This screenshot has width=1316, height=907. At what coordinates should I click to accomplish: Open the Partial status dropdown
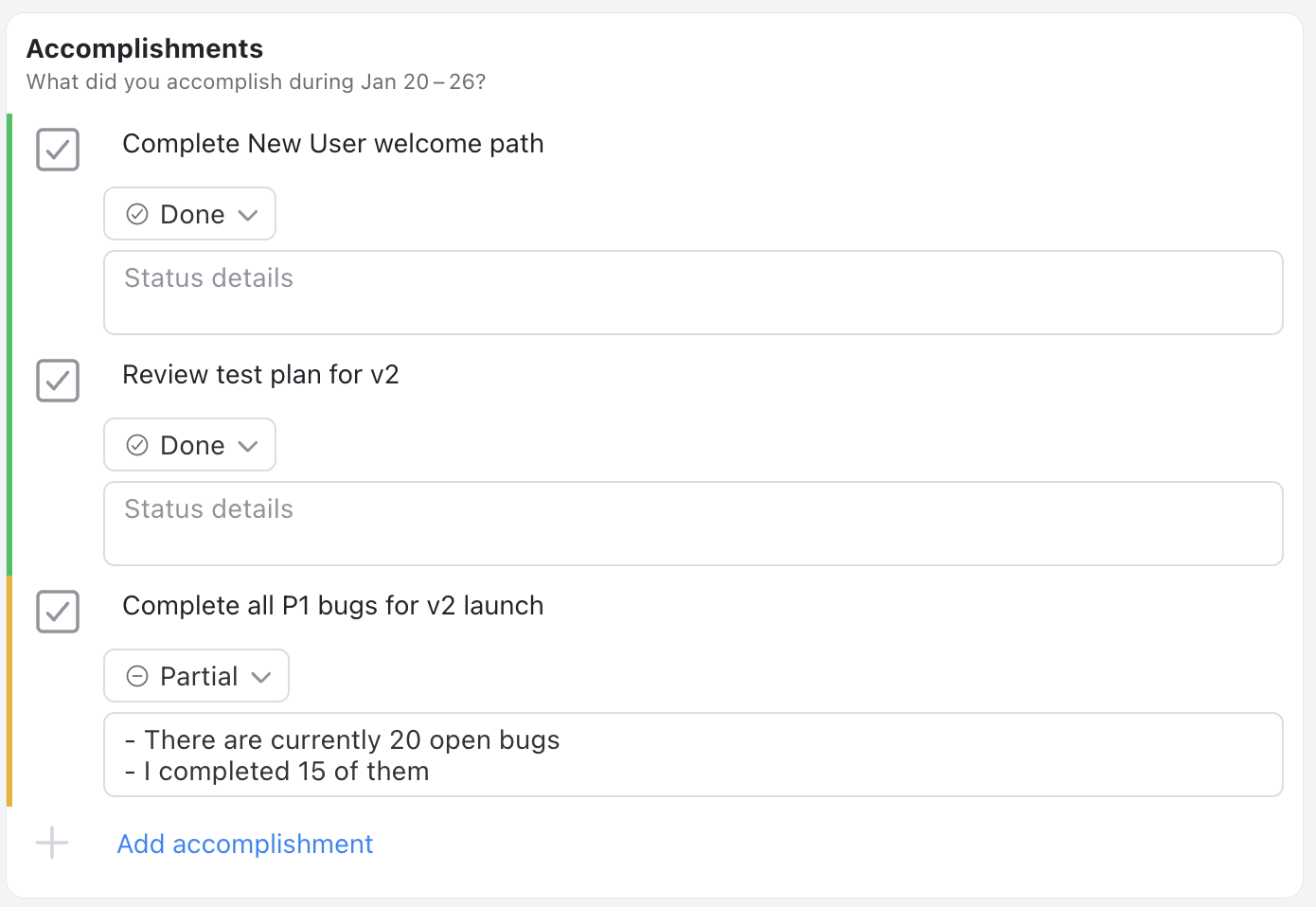pos(196,676)
